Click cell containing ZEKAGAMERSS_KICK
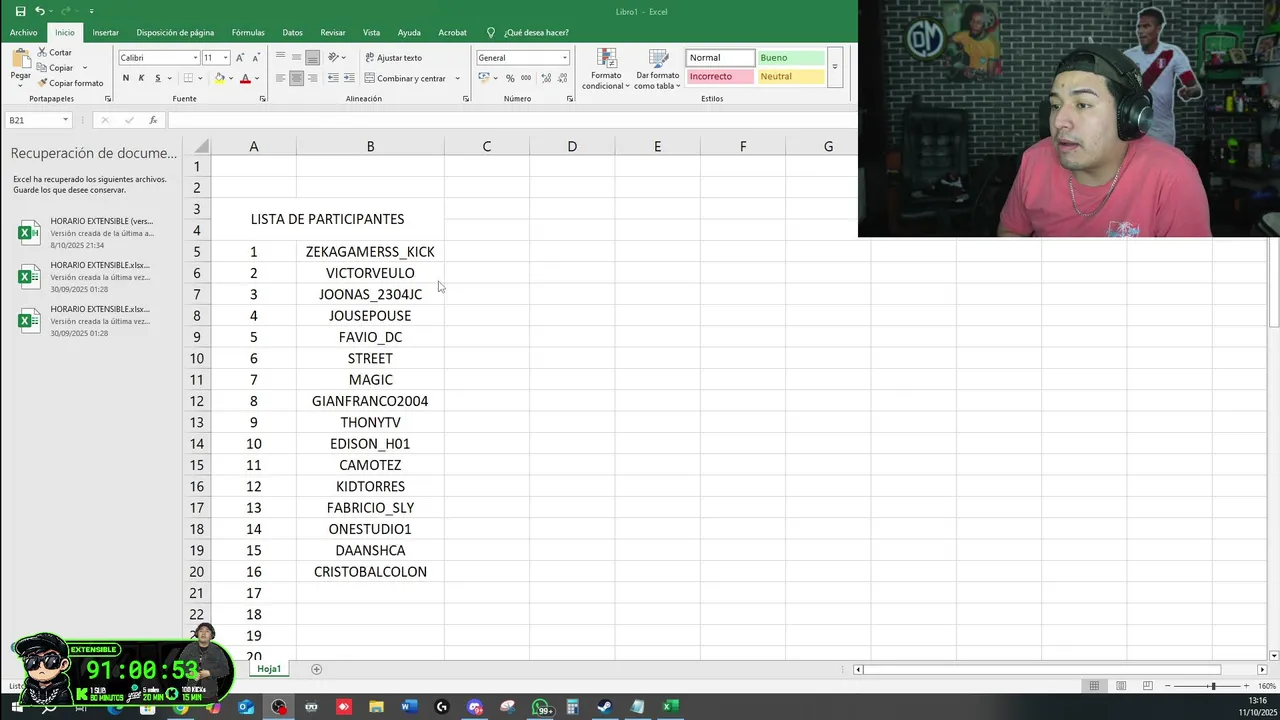 [x=370, y=252]
